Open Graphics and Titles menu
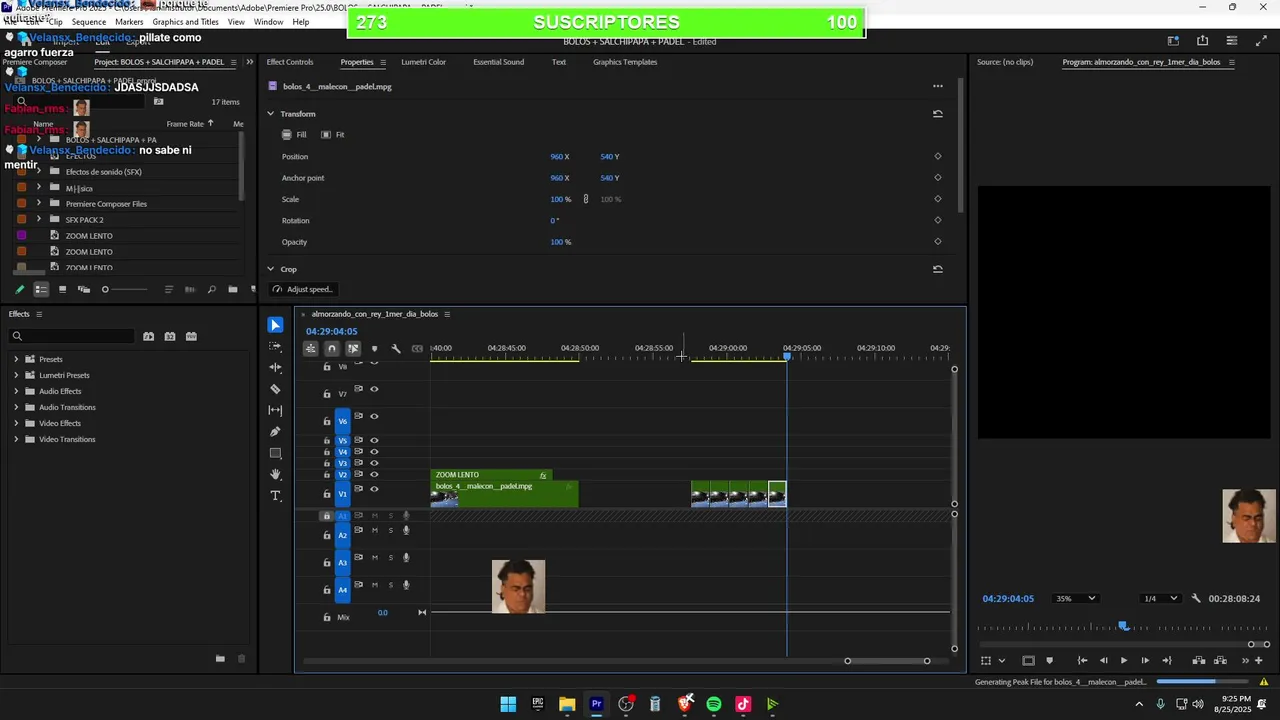Screen dimensions: 1280x720 [x=186, y=22]
